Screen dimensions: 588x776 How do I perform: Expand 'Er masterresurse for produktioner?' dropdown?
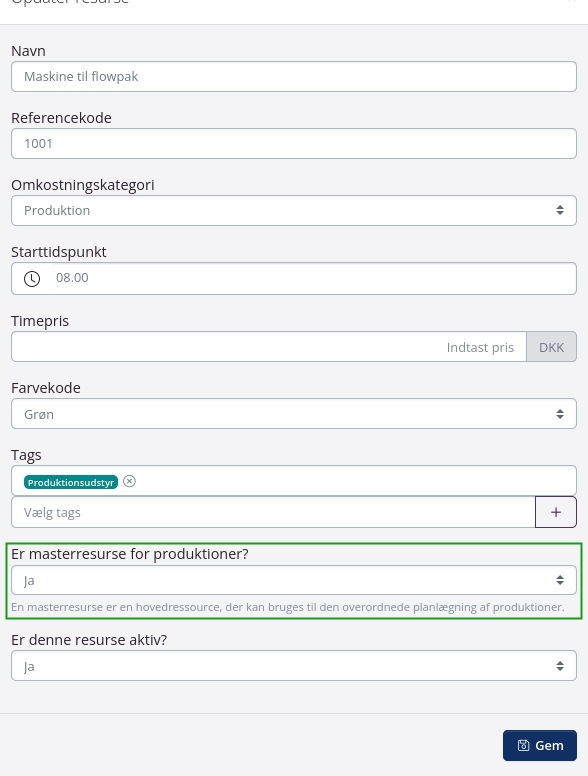click(x=294, y=580)
